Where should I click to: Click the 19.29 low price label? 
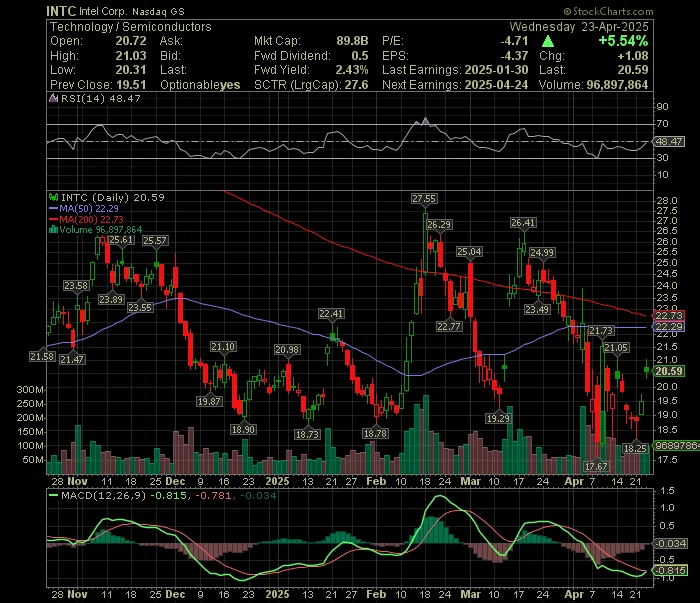498,418
